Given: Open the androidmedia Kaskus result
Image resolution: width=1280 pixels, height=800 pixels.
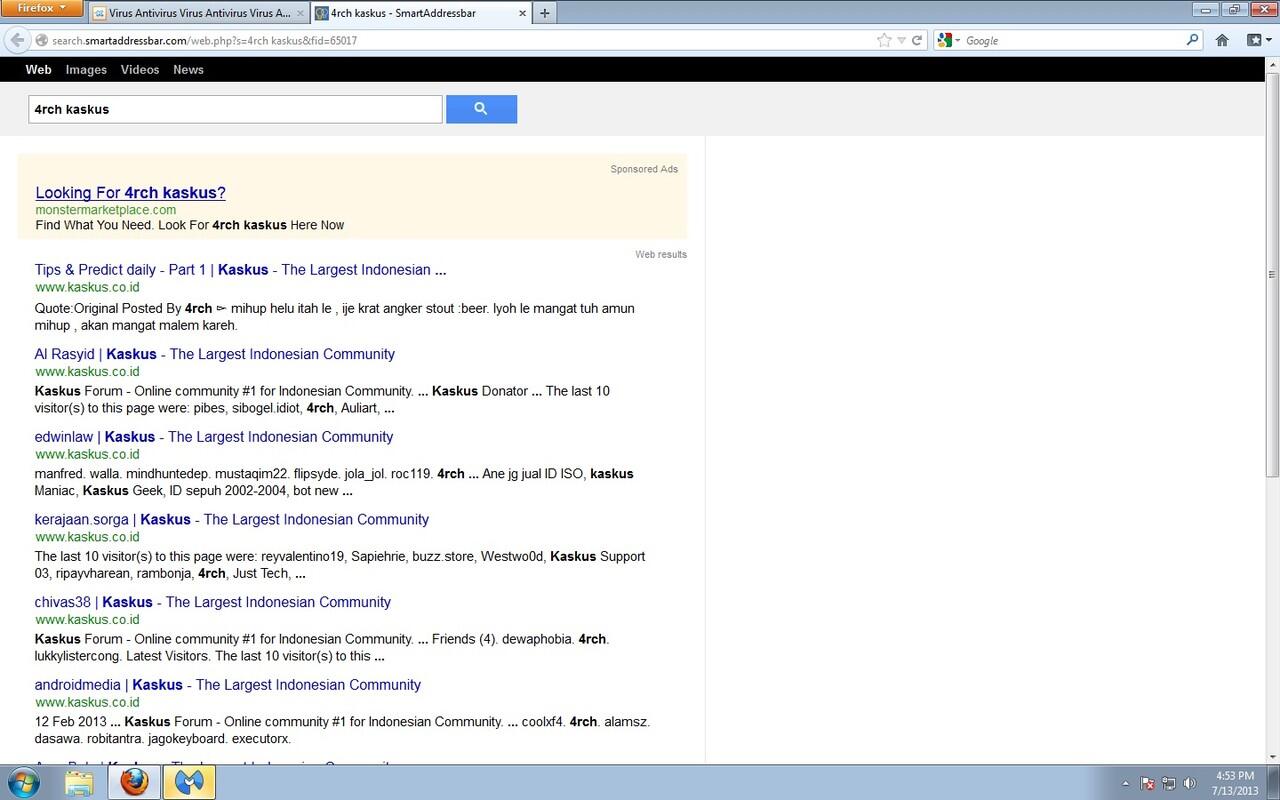Looking at the screenshot, I should pyautogui.click(x=227, y=685).
